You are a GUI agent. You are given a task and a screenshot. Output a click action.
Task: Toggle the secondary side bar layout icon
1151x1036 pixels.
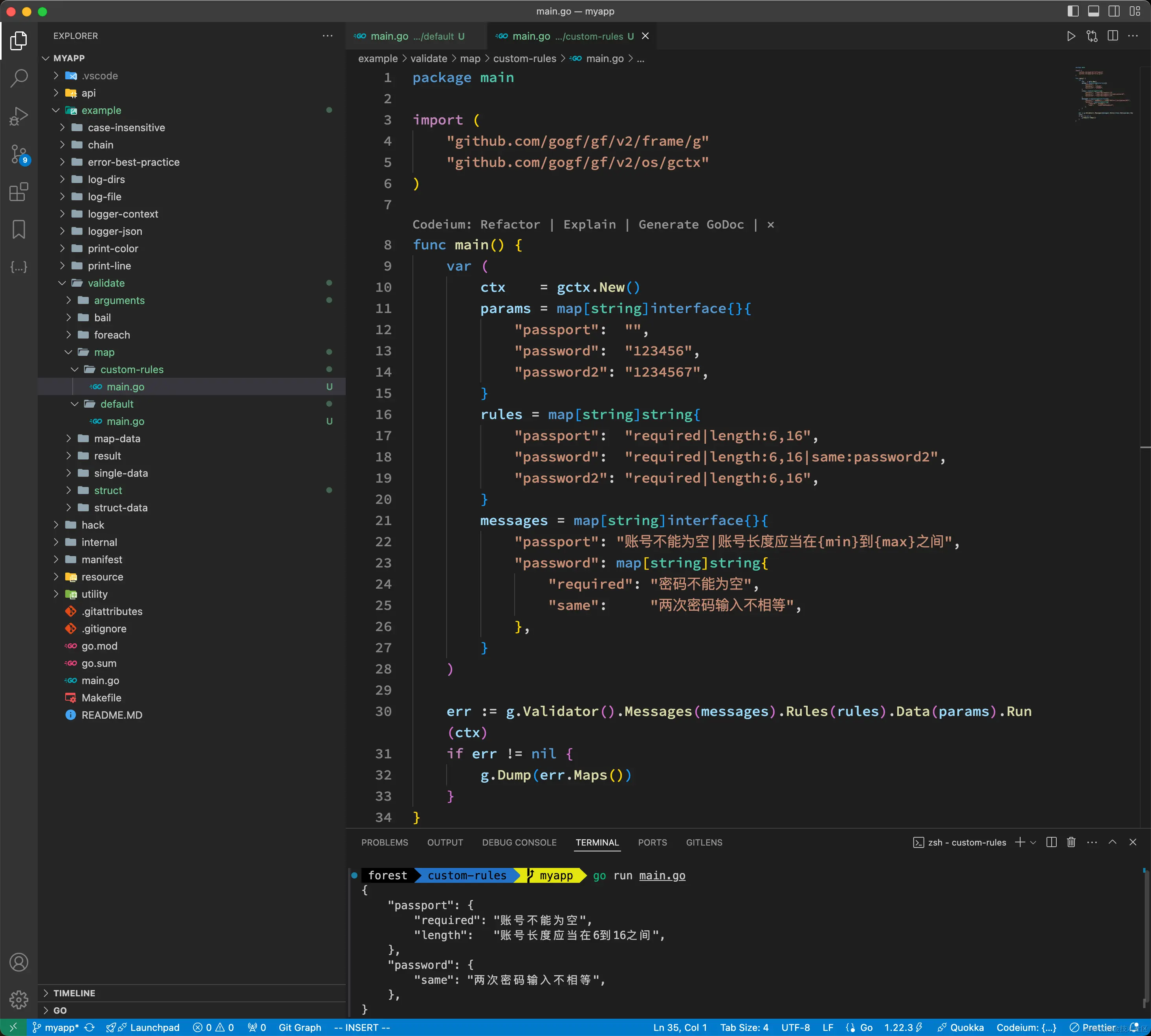coord(1114,11)
